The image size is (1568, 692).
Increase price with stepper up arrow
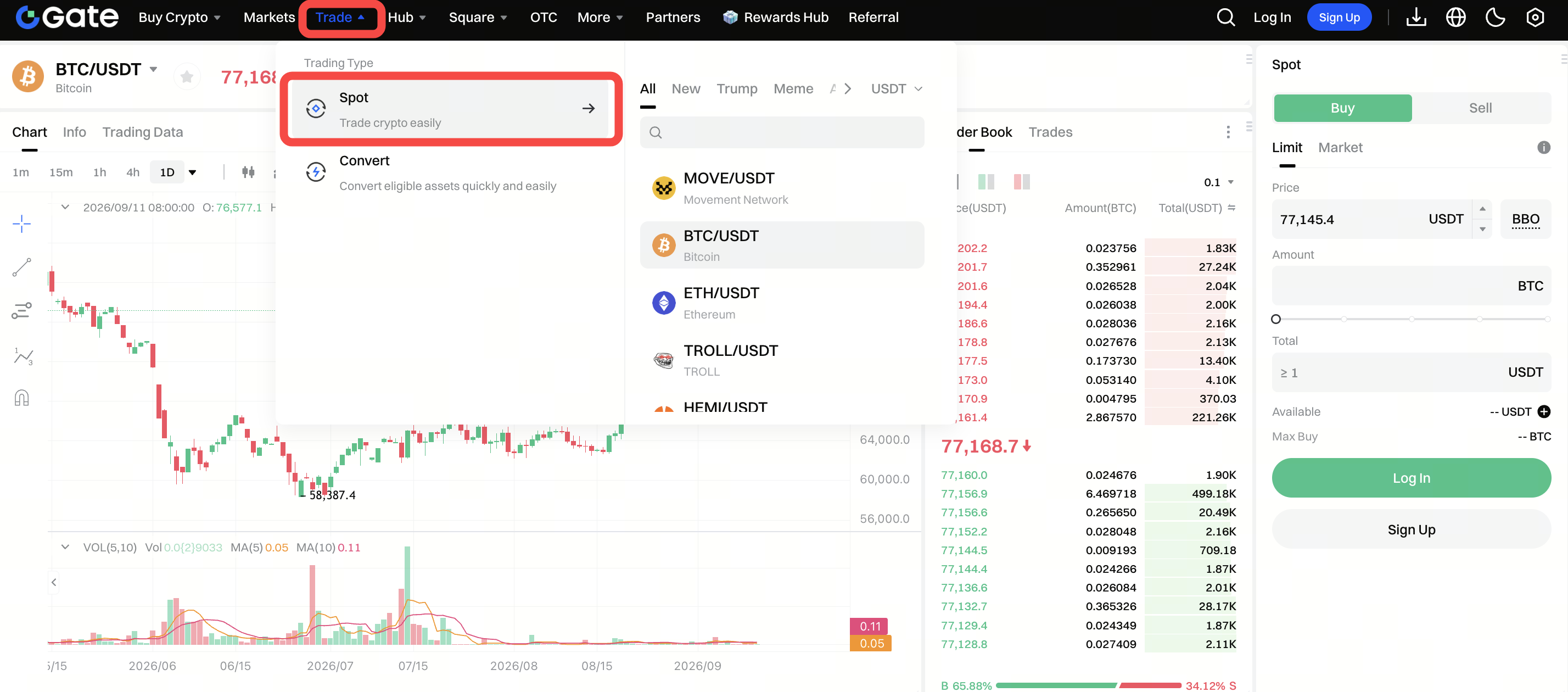pyautogui.click(x=1482, y=209)
